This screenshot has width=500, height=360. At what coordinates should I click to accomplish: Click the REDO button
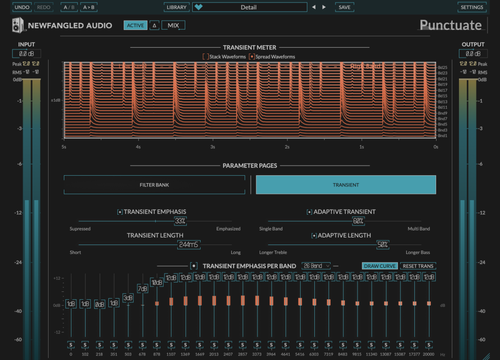click(44, 7)
